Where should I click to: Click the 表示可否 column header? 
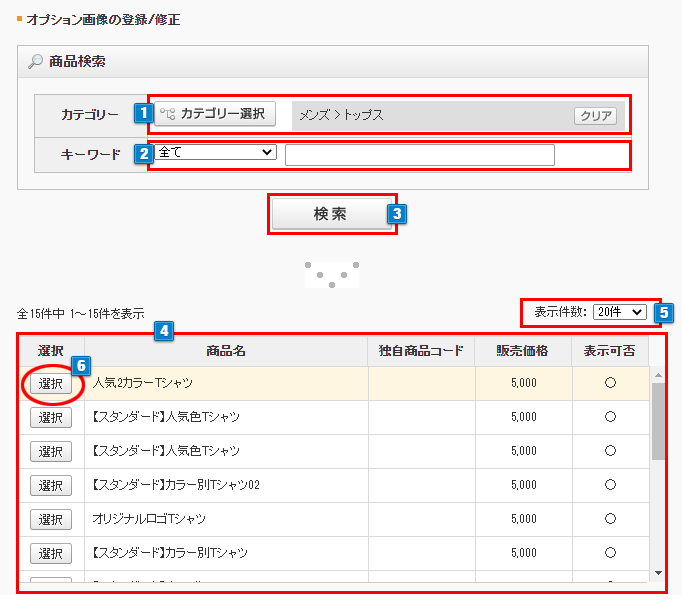(610, 351)
